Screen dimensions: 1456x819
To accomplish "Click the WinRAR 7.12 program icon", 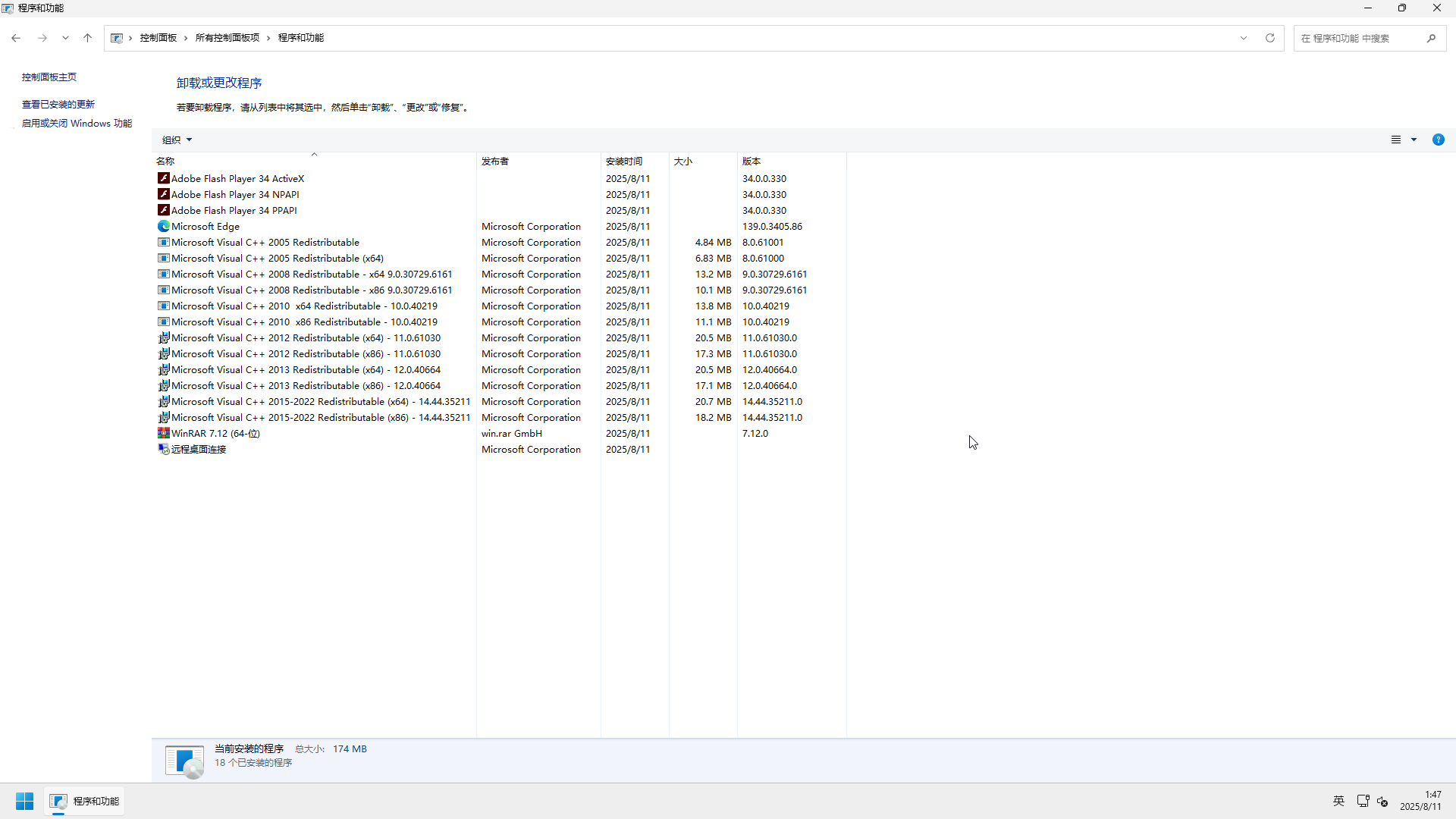I will coord(163,433).
